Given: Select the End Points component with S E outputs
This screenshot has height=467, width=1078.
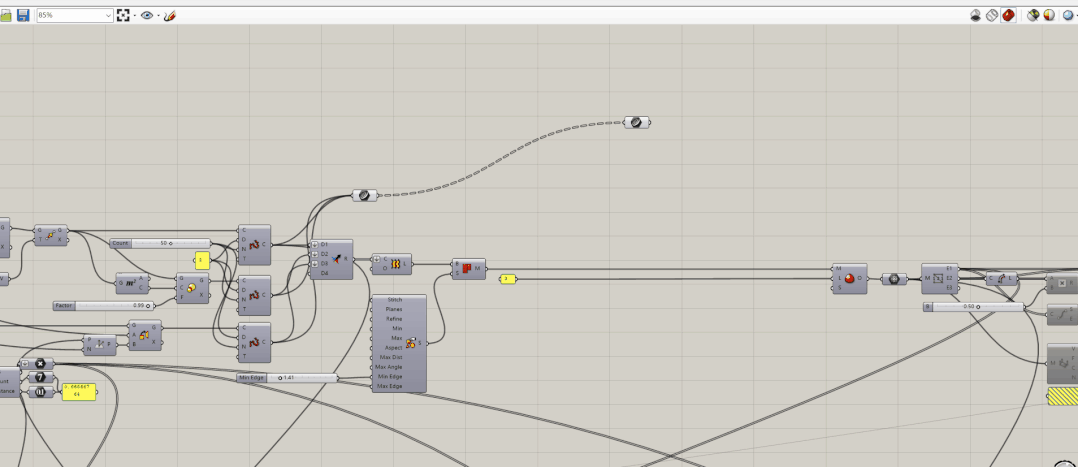Looking at the screenshot, I should (1062, 315).
